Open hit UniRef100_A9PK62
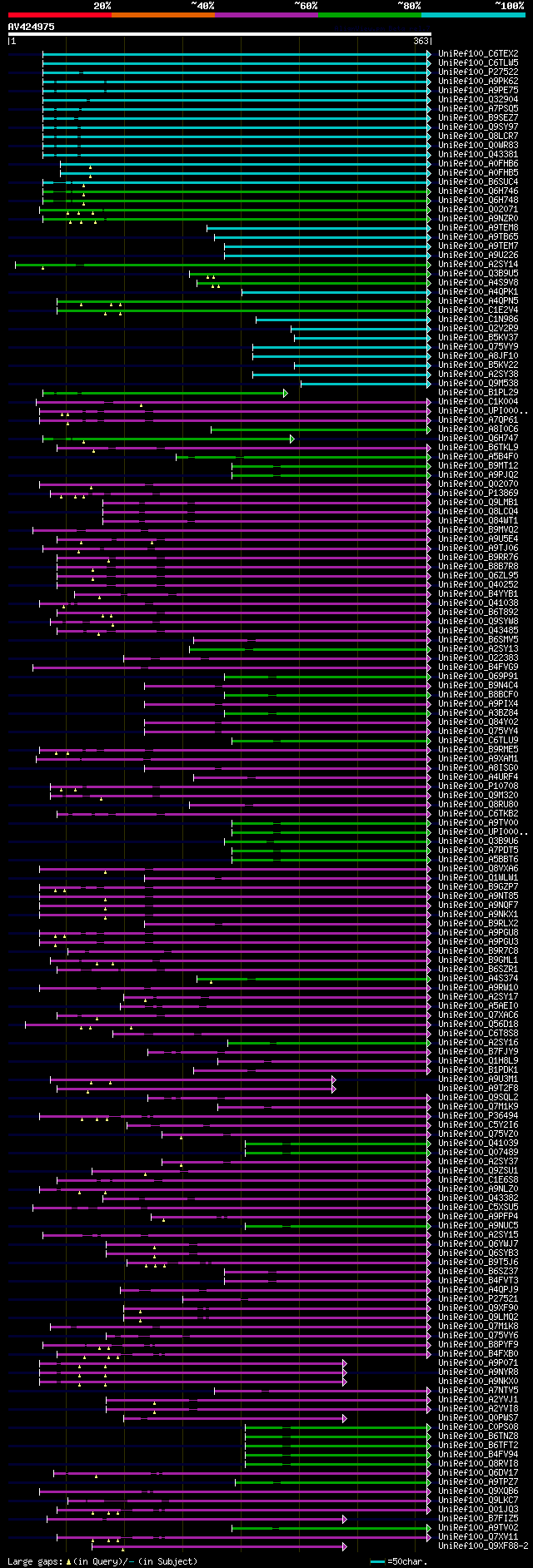This screenshot has height=1568, width=533. pyautogui.click(x=478, y=81)
